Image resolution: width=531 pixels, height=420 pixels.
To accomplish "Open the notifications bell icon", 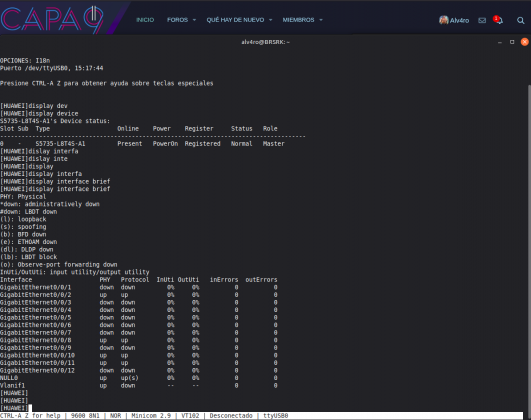I will click(498, 20).
